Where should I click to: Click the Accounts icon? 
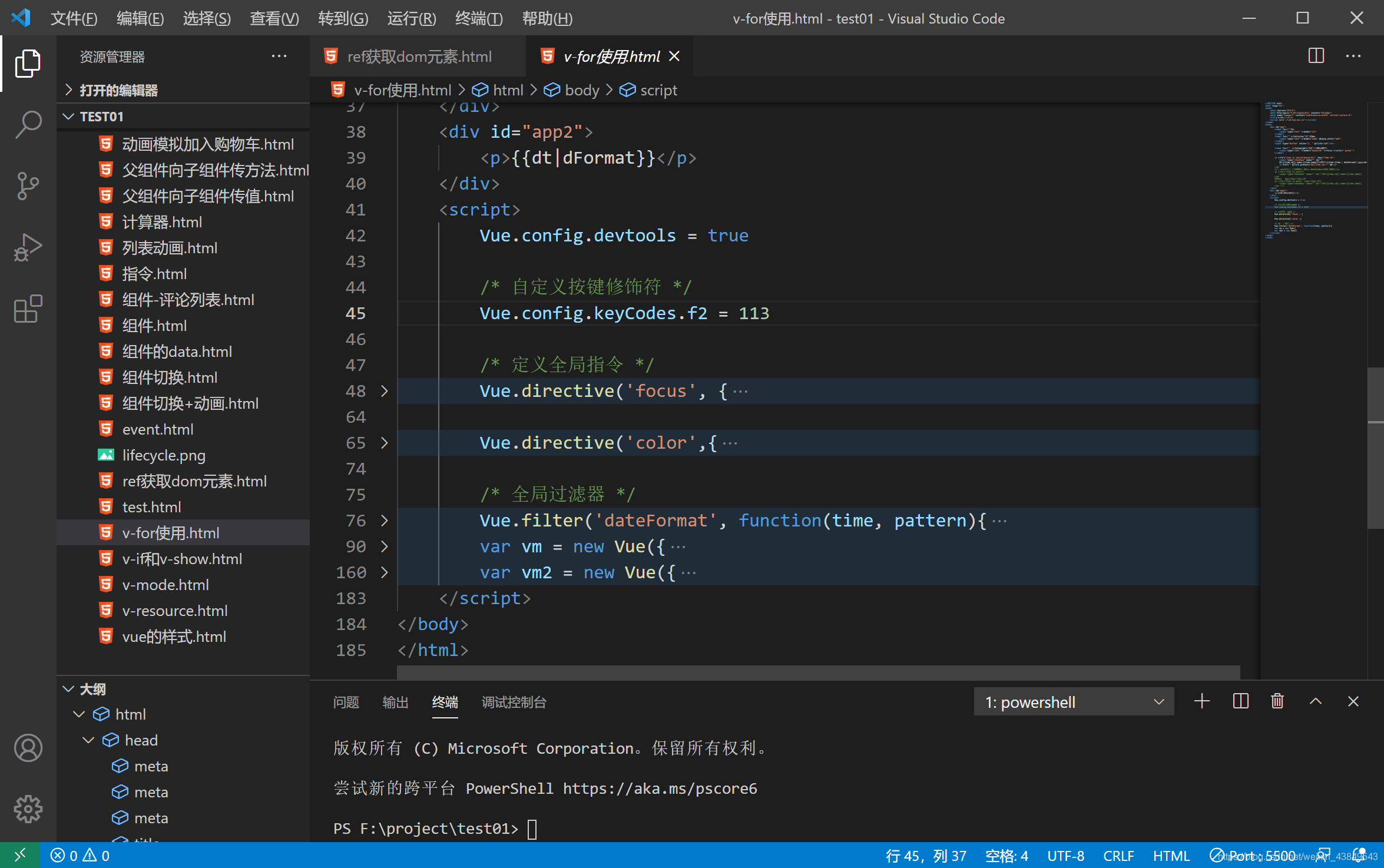pyautogui.click(x=28, y=748)
